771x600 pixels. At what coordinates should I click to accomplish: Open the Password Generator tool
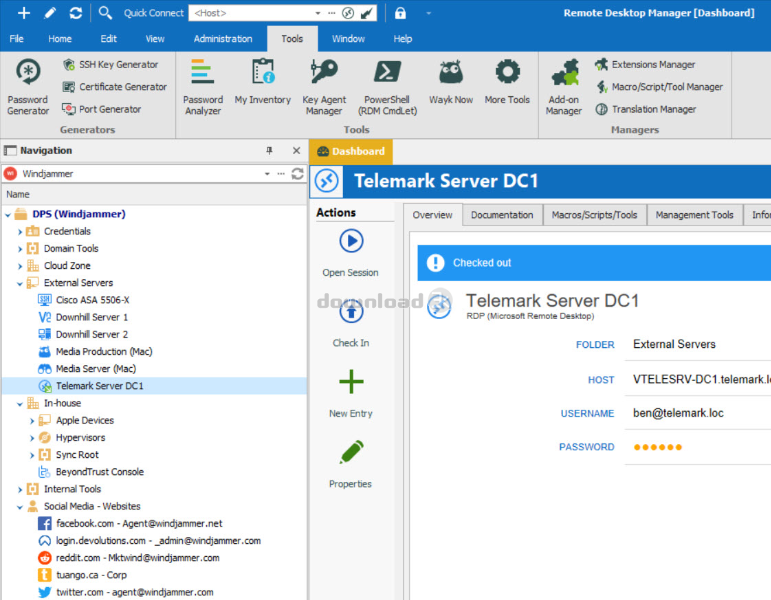(28, 87)
